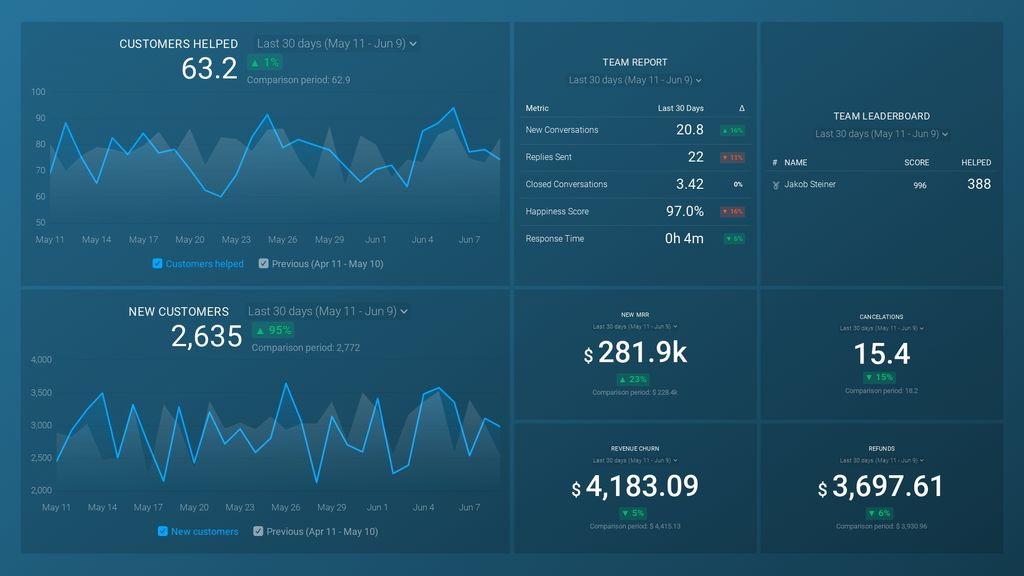Open New Customers date range dropdown
Screen dimensions: 1024x576
(328, 312)
